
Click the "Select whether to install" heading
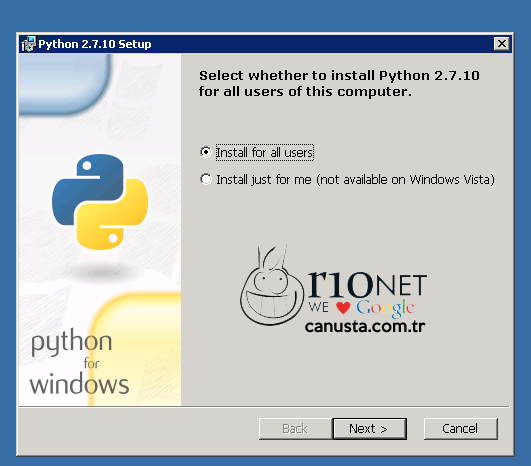click(x=339, y=84)
